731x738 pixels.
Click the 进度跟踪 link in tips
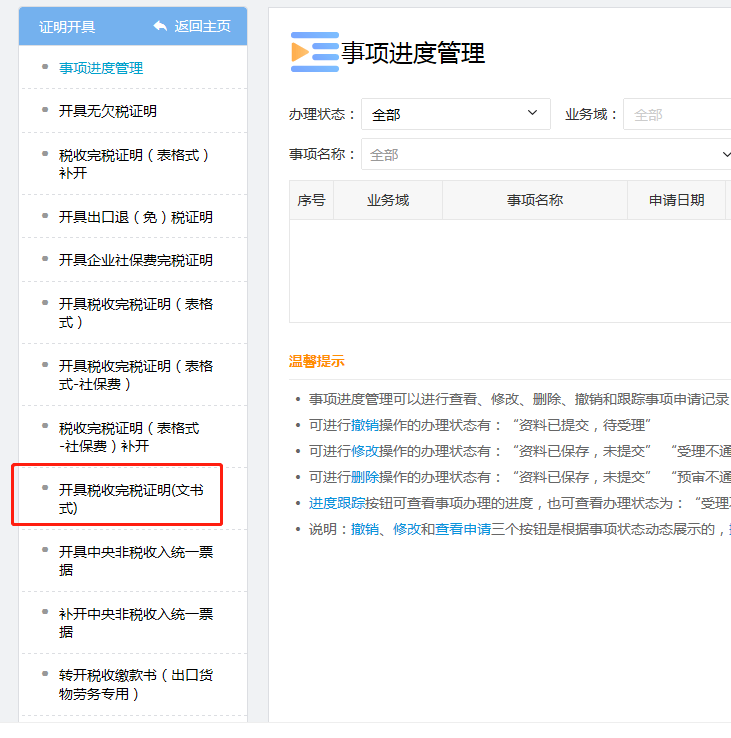point(337,503)
